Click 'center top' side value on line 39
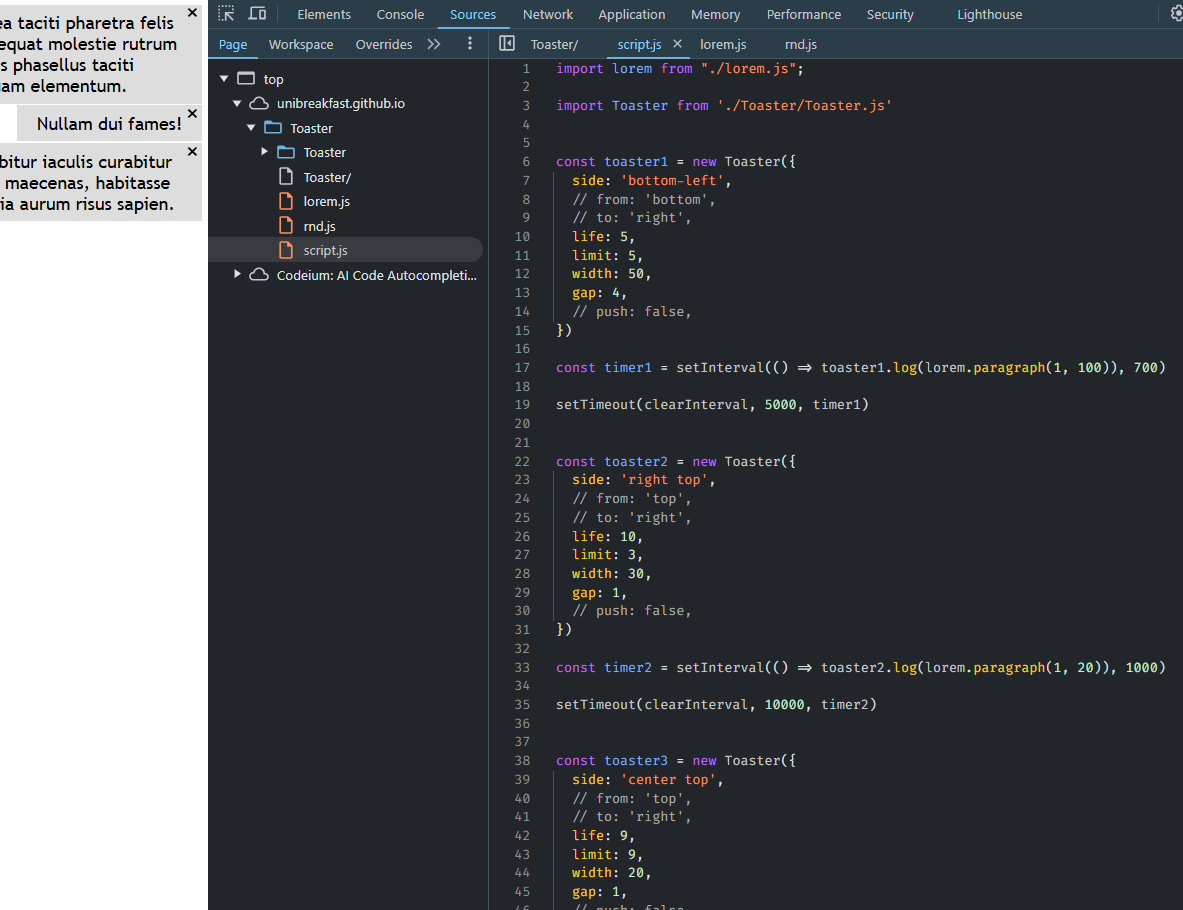The image size is (1183, 910). 668,779
